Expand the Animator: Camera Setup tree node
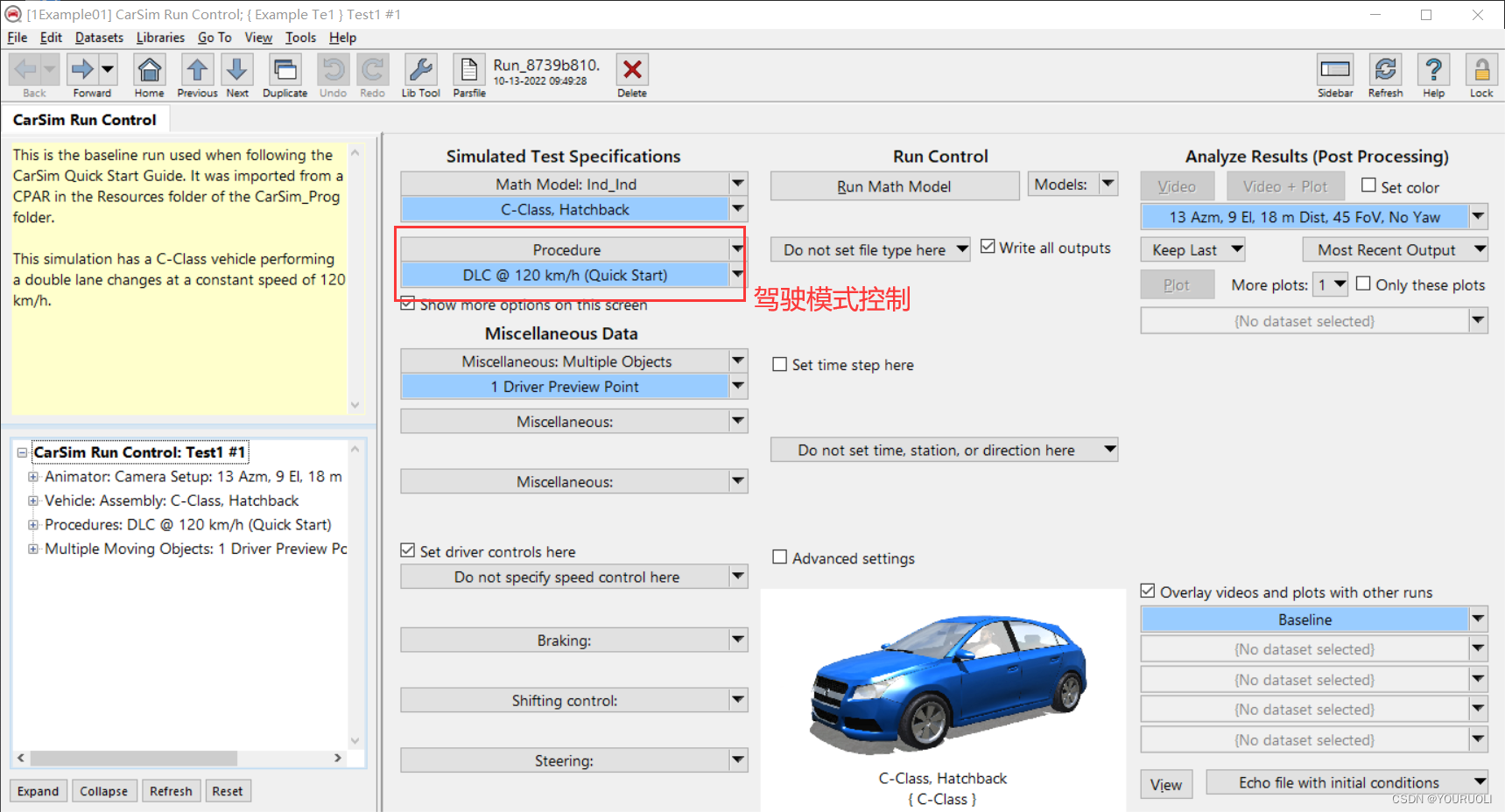The width and height of the screenshot is (1505, 812). (33, 477)
